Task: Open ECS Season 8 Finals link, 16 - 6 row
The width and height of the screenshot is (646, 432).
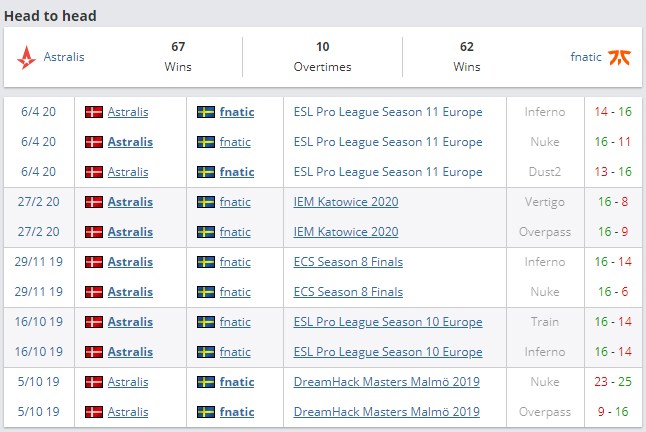Action: pos(348,292)
